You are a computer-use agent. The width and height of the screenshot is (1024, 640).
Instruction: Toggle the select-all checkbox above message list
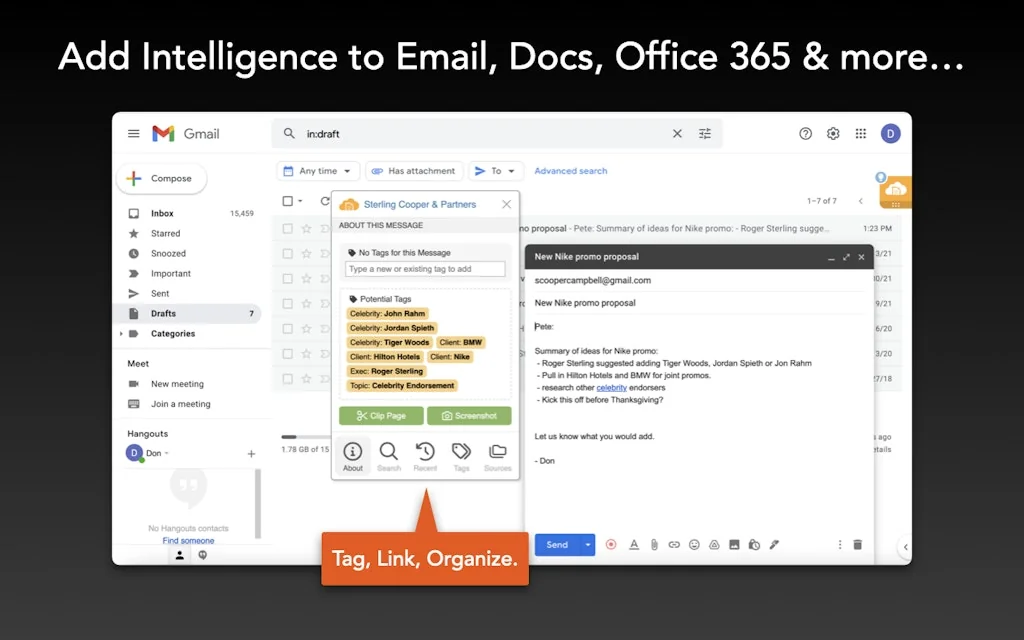(287, 201)
